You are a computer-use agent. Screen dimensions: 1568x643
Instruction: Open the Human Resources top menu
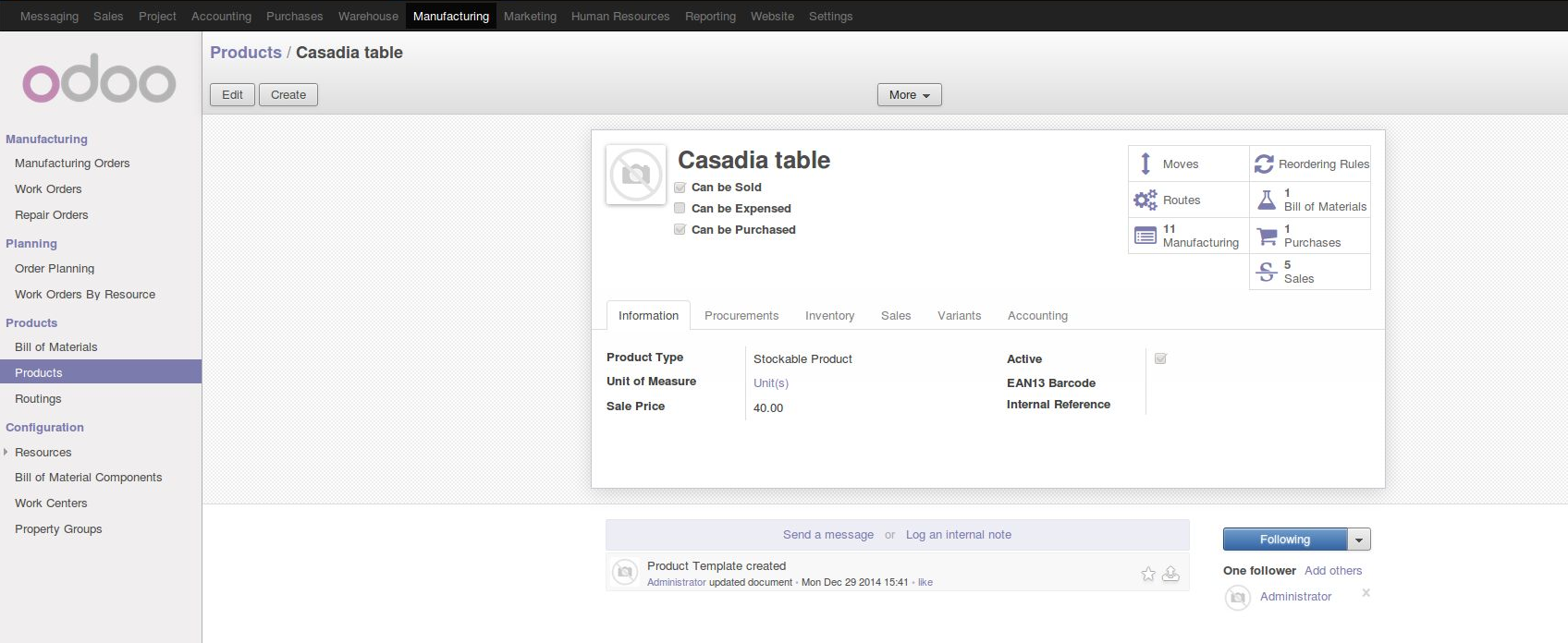point(620,17)
